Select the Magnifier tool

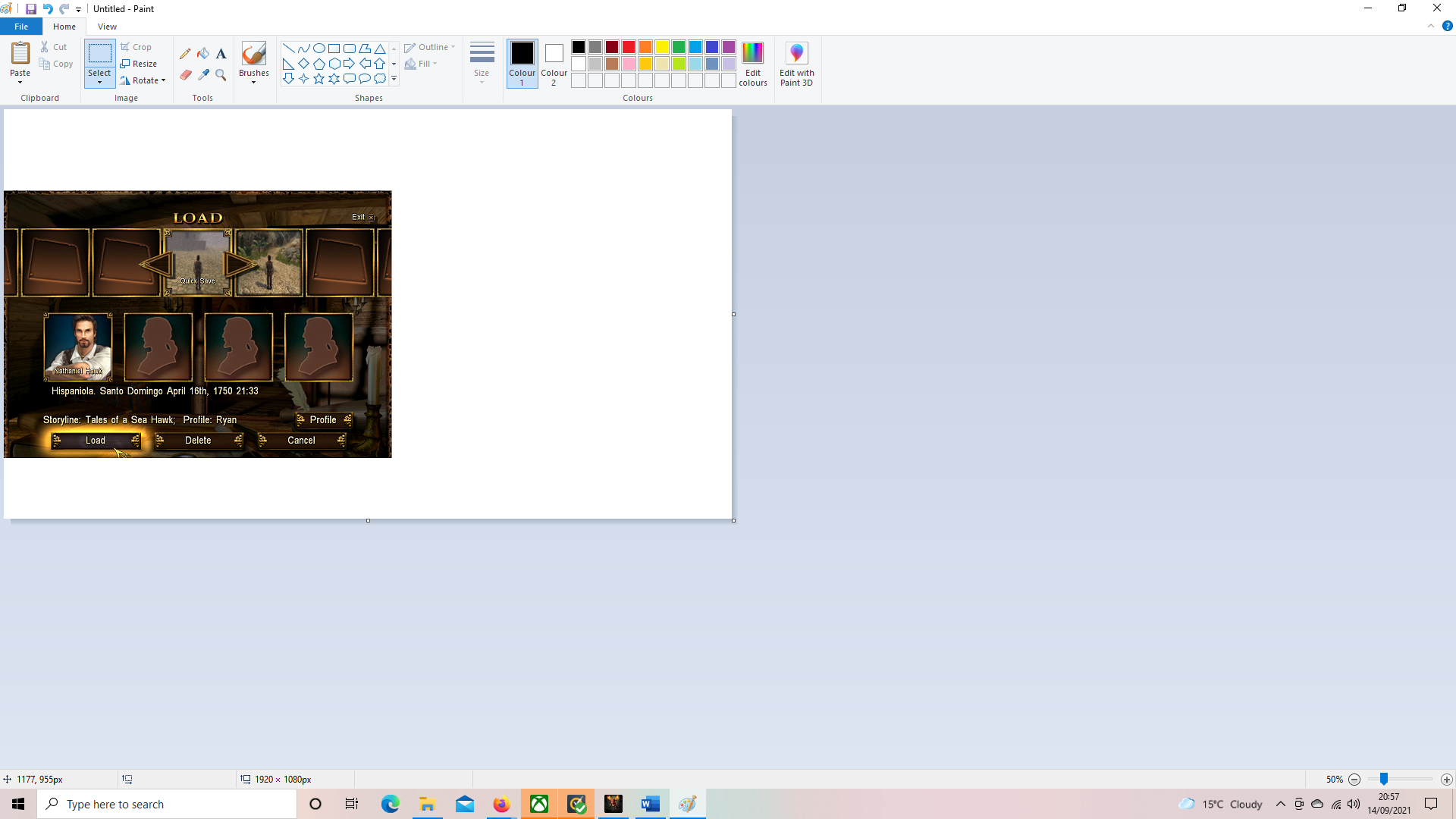pyautogui.click(x=221, y=74)
